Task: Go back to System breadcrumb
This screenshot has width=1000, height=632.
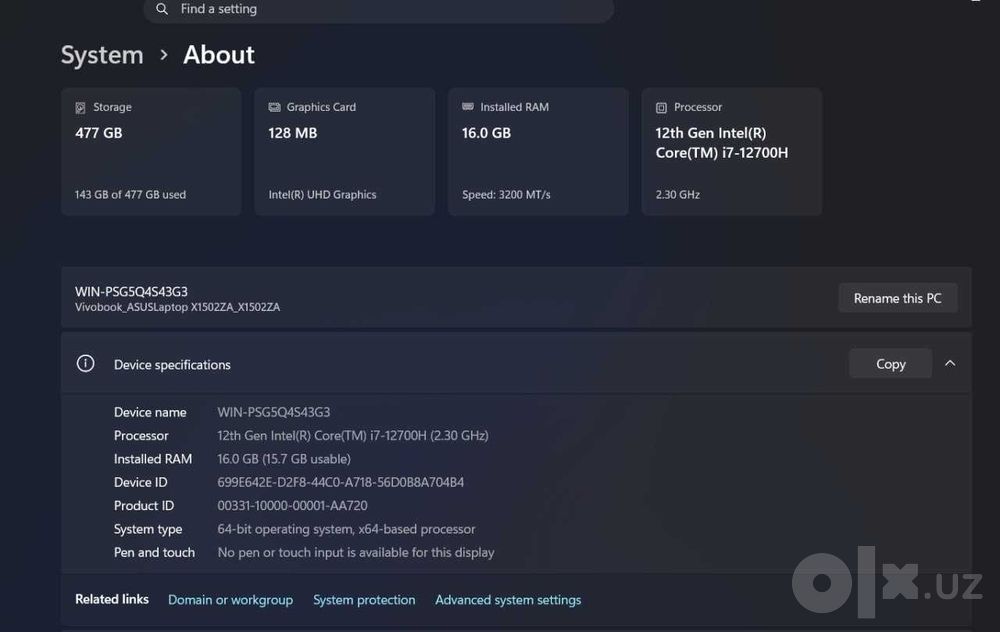Action: pyautogui.click(x=102, y=55)
